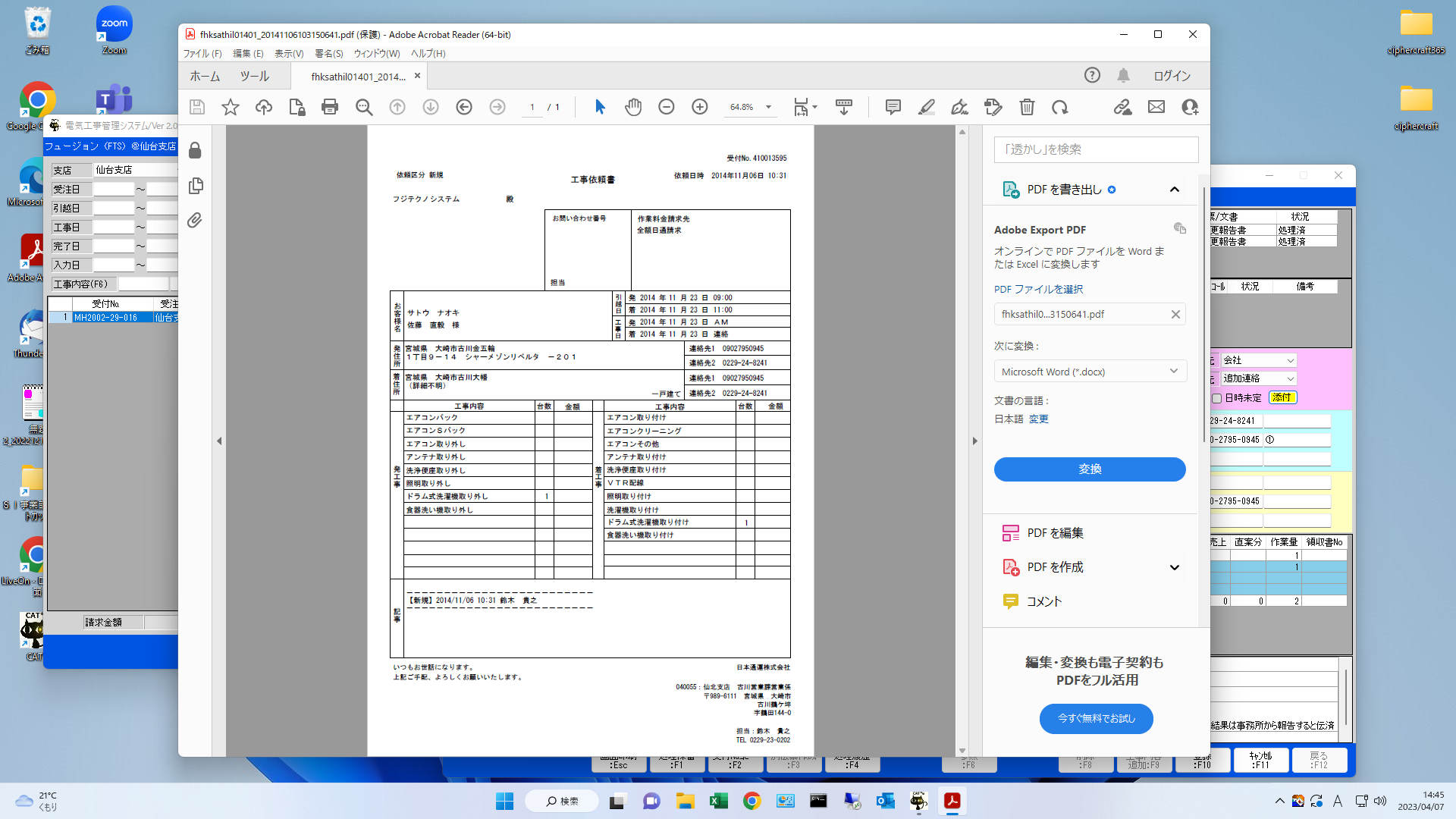The height and width of the screenshot is (819, 1456).
Task: Open the ファイル menu
Action: pos(202,54)
